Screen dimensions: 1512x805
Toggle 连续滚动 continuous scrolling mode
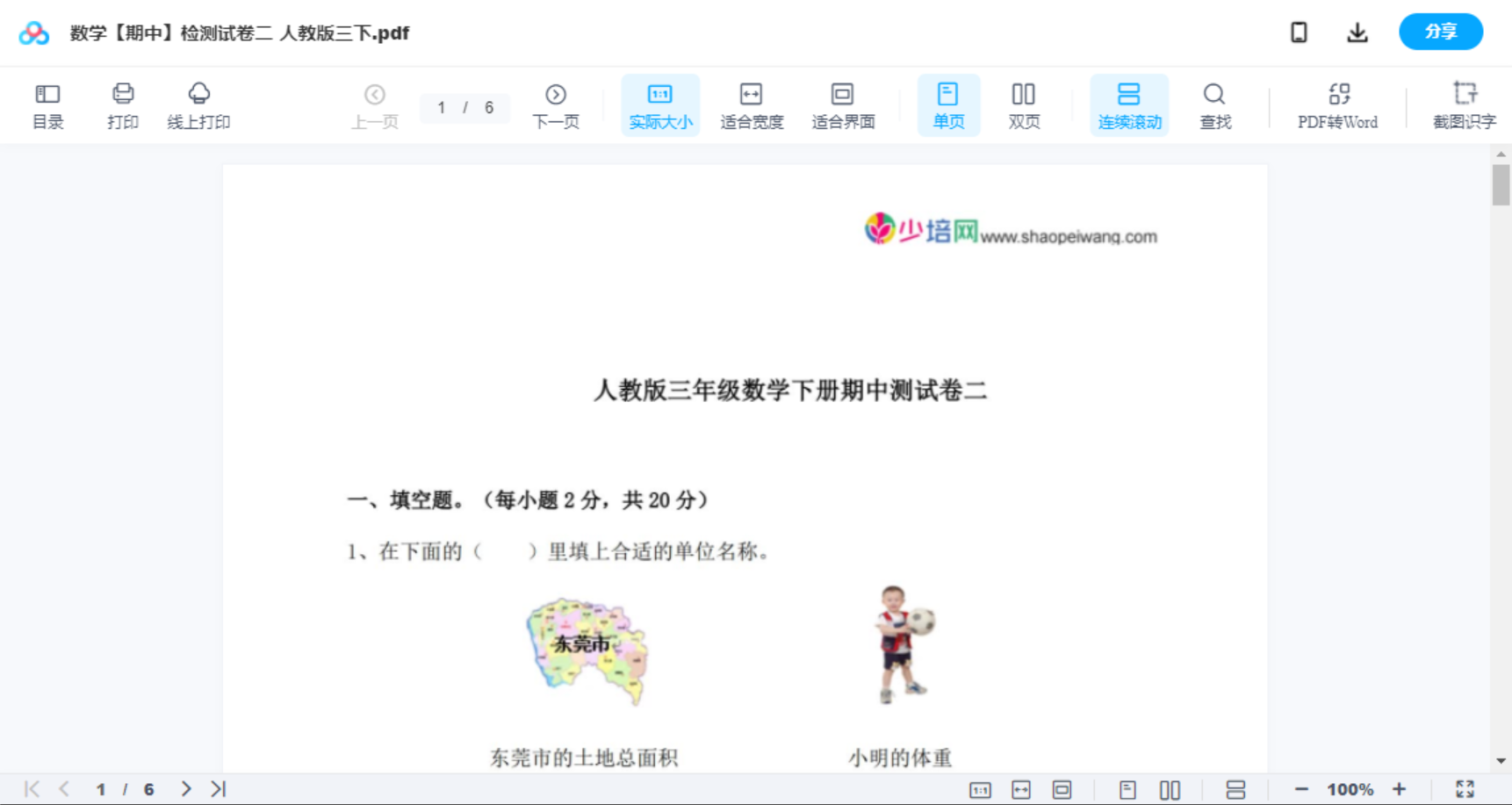(x=1129, y=104)
